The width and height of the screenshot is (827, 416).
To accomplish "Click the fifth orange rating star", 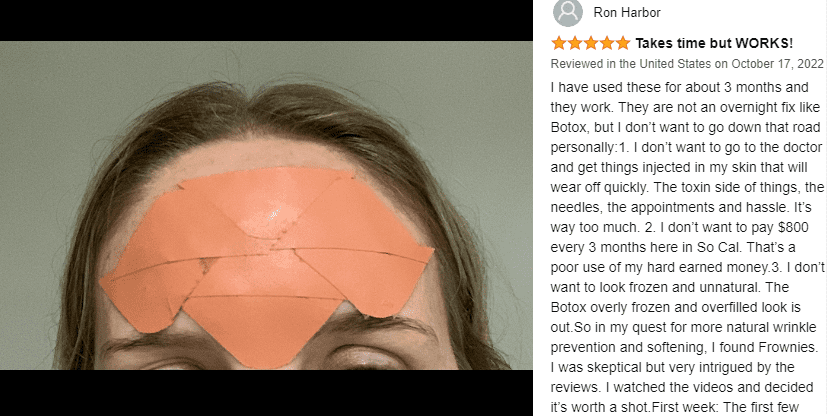I will click(622, 43).
